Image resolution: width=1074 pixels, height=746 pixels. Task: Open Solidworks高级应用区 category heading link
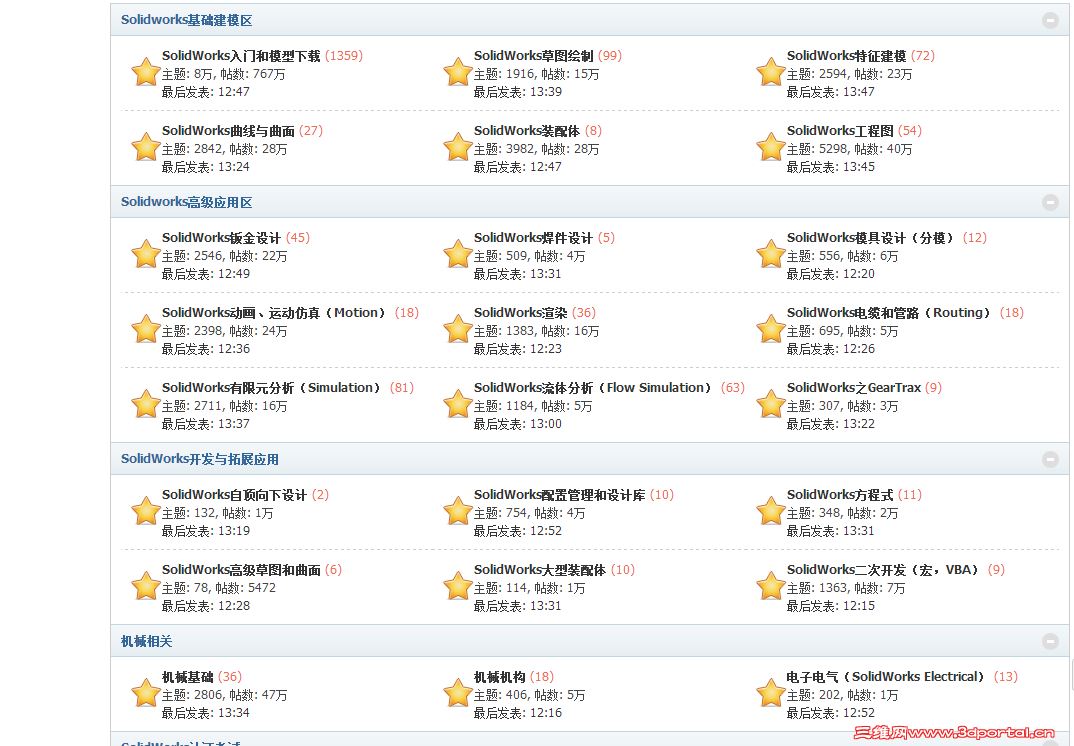186,202
